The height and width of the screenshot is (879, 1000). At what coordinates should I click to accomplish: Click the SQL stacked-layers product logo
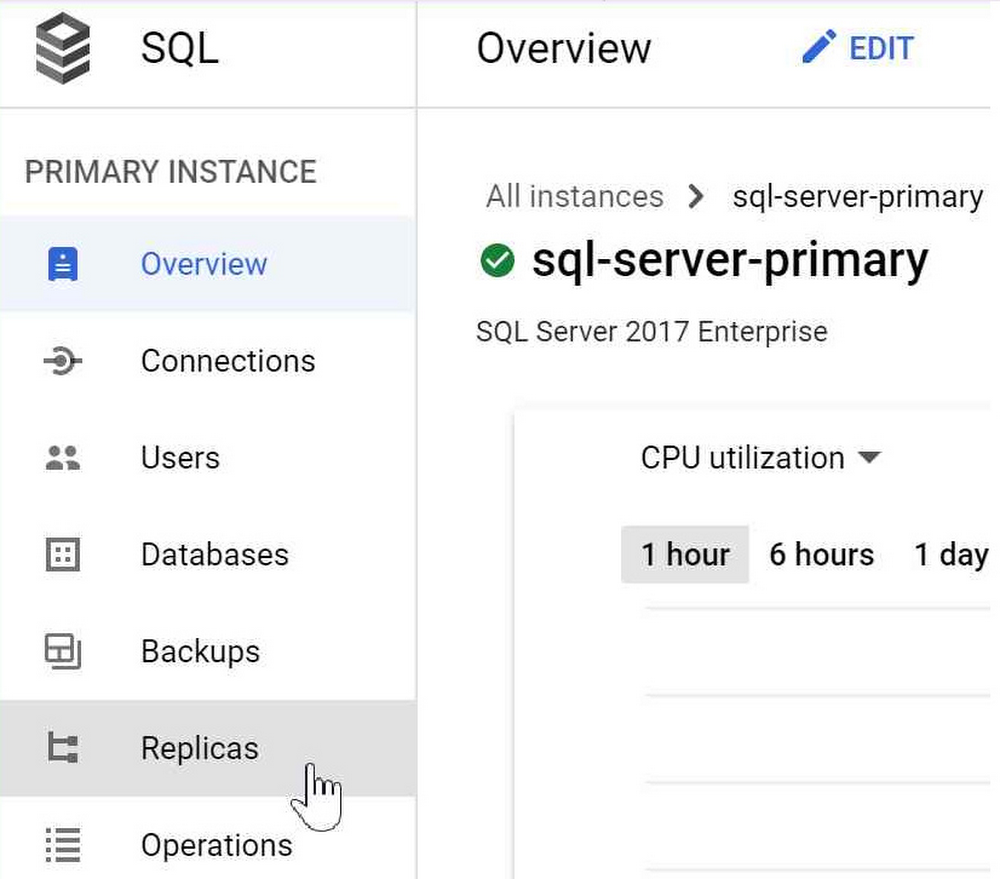[62, 48]
